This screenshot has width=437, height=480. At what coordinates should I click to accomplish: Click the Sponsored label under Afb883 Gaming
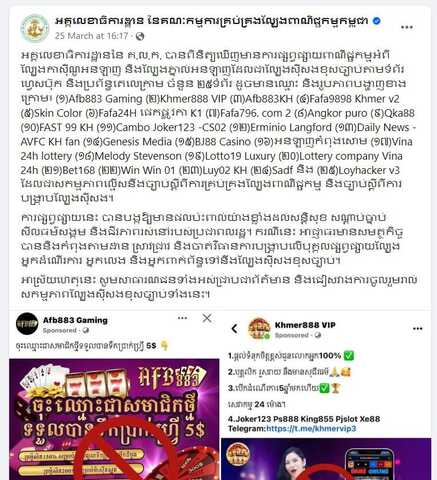pyautogui.click(x=60, y=330)
